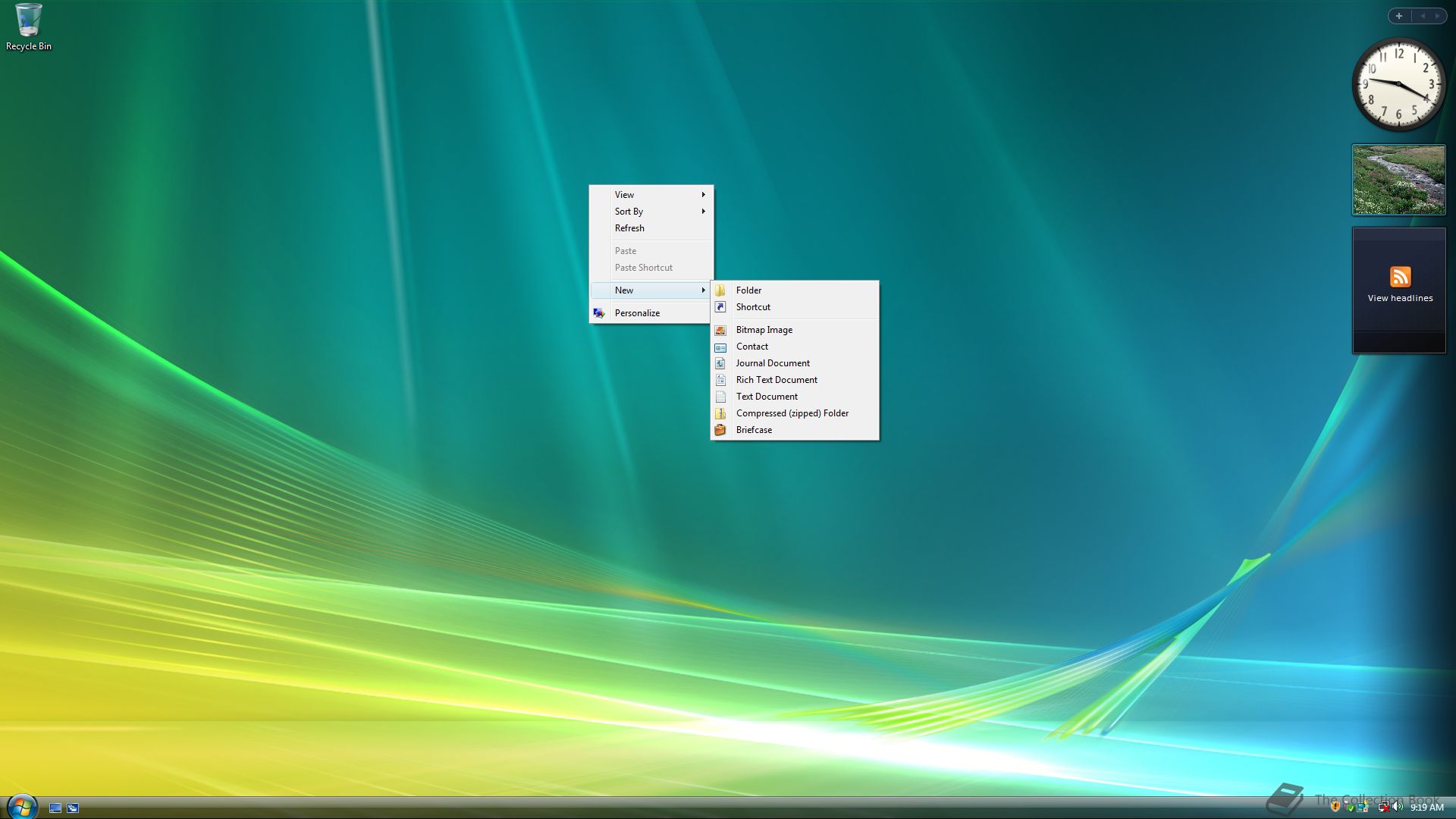Select Bitmap Image from the New submenu
This screenshot has width=1456, height=819.
[795, 330]
